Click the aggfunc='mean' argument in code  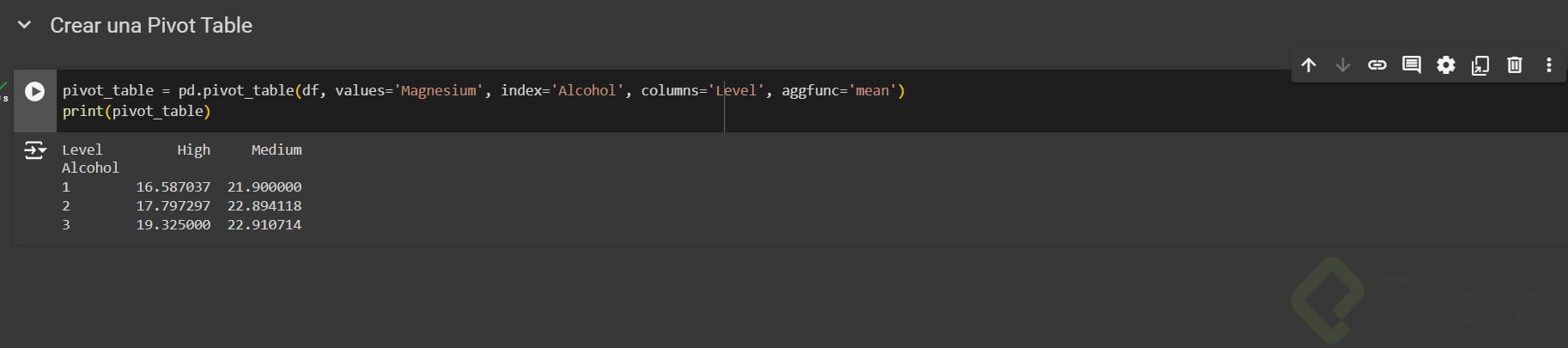[x=842, y=90]
